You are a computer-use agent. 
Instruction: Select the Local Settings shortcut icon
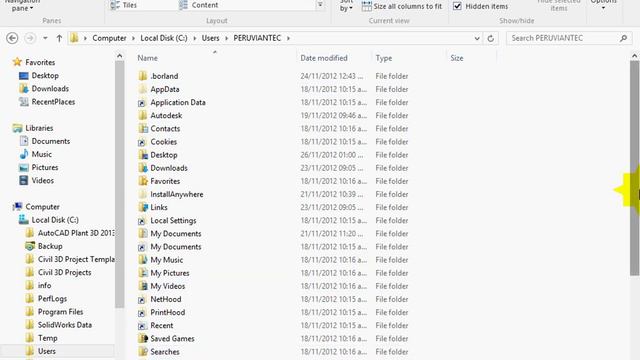[142, 221]
